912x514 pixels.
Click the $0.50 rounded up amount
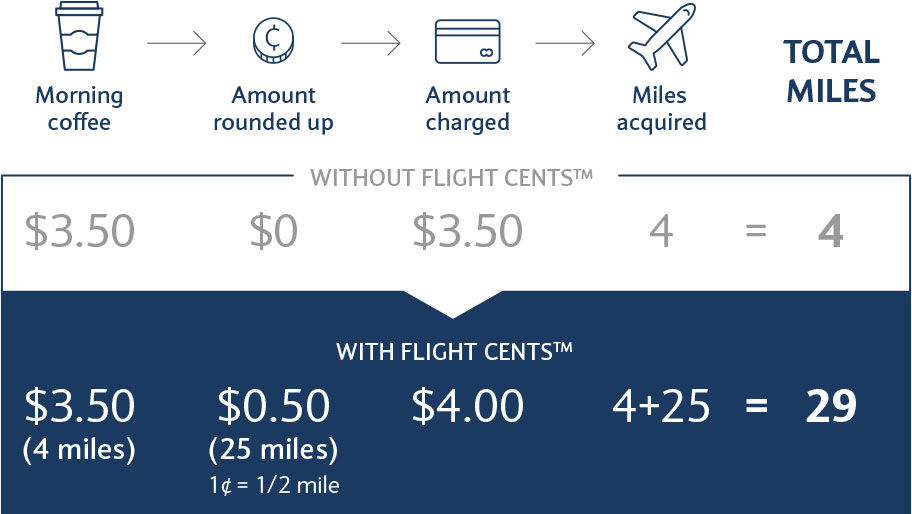point(273,405)
